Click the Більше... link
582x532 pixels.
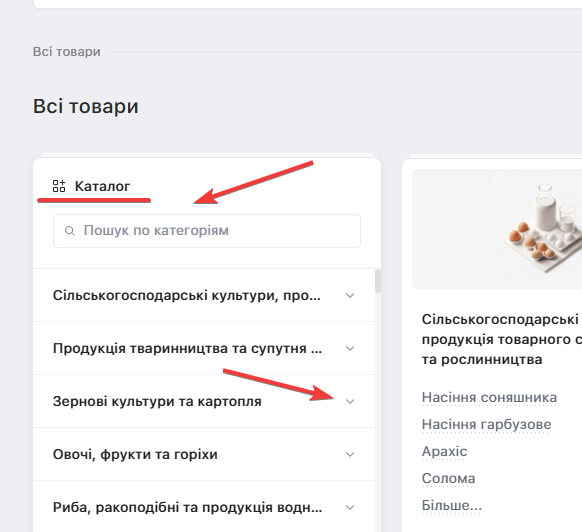(x=452, y=506)
